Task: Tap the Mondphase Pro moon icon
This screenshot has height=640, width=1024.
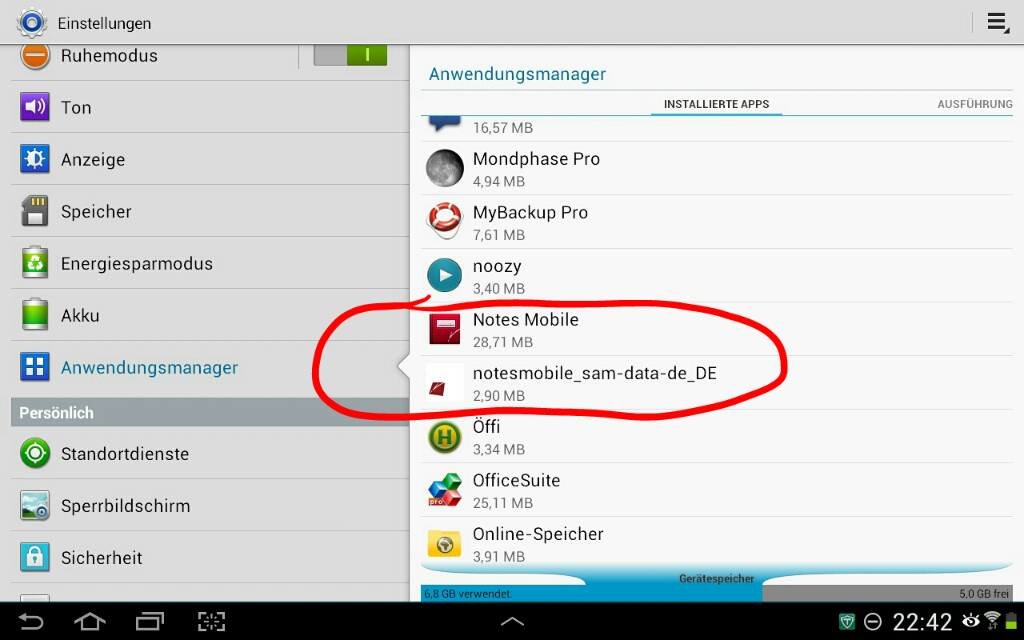Action: pos(445,168)
